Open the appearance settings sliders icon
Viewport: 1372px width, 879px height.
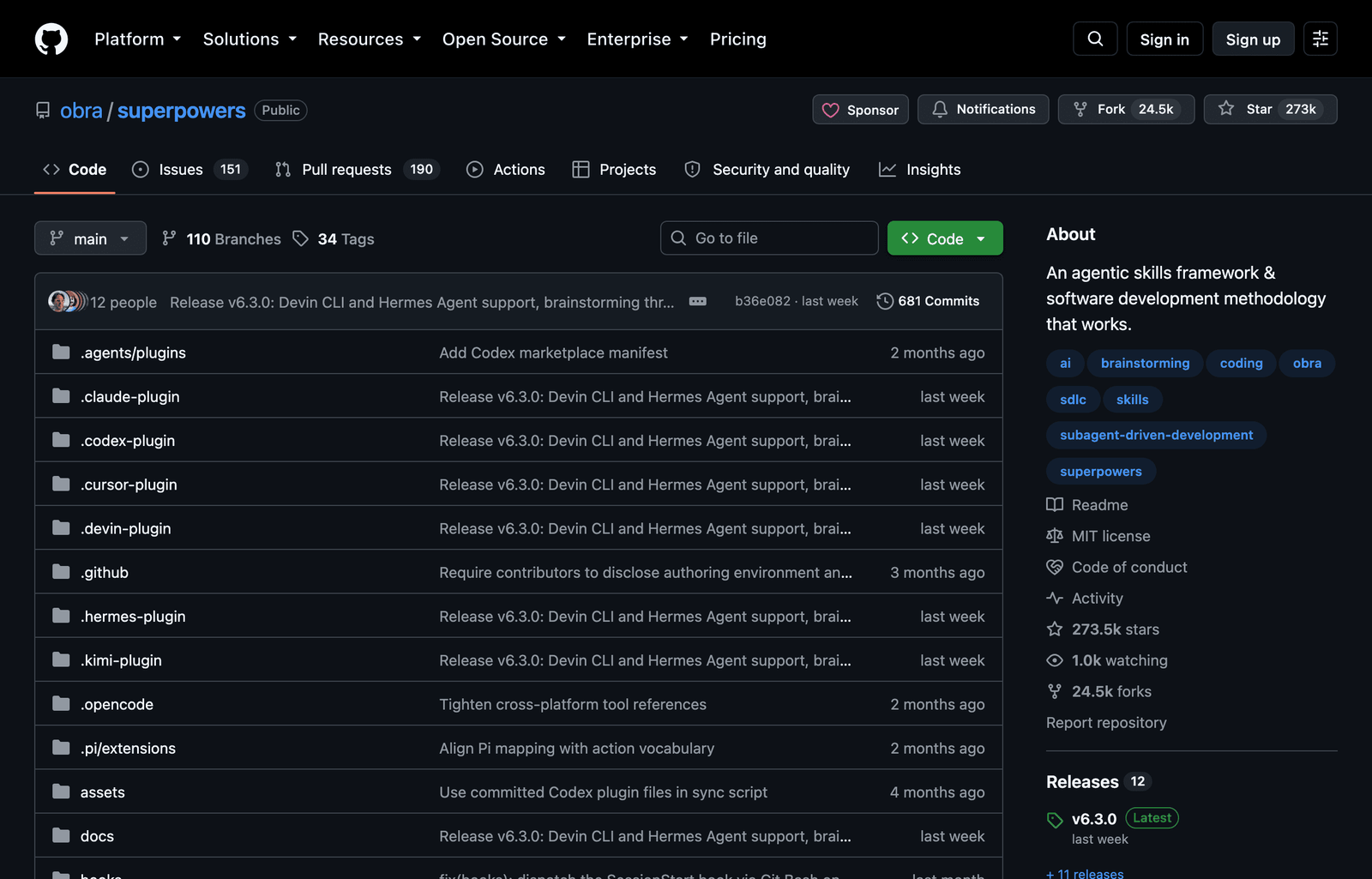tap(1321, 39)
